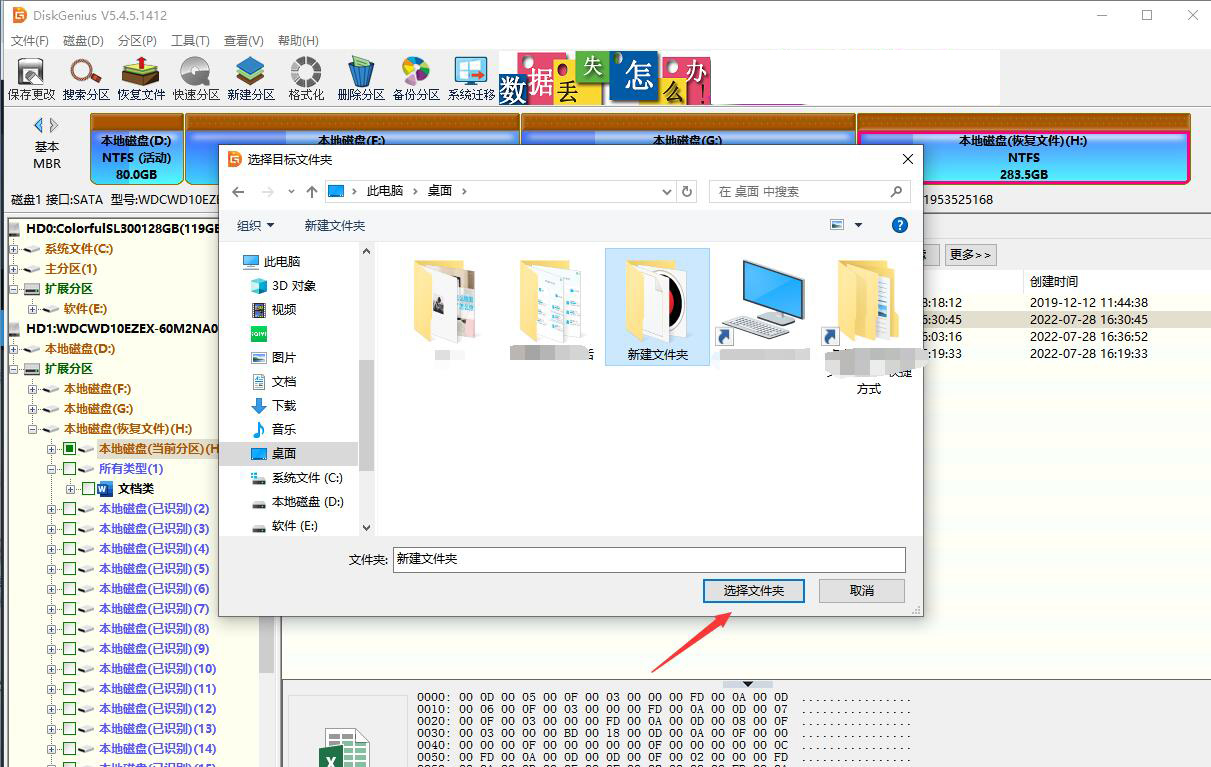Expand the 系统文件(C:) tree node

tap(13, 249)
